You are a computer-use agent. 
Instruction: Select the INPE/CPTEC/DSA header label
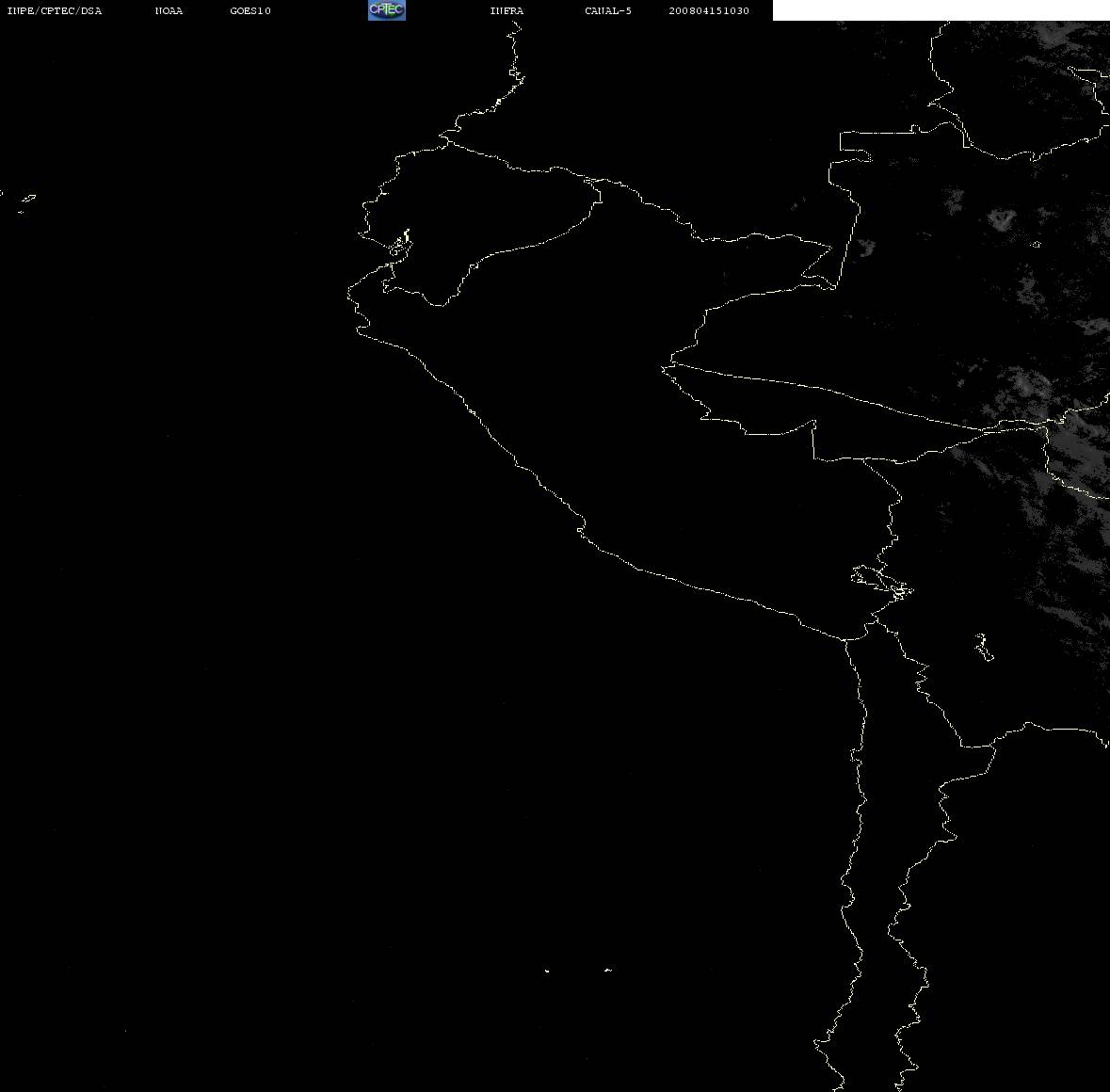point(54,10)
